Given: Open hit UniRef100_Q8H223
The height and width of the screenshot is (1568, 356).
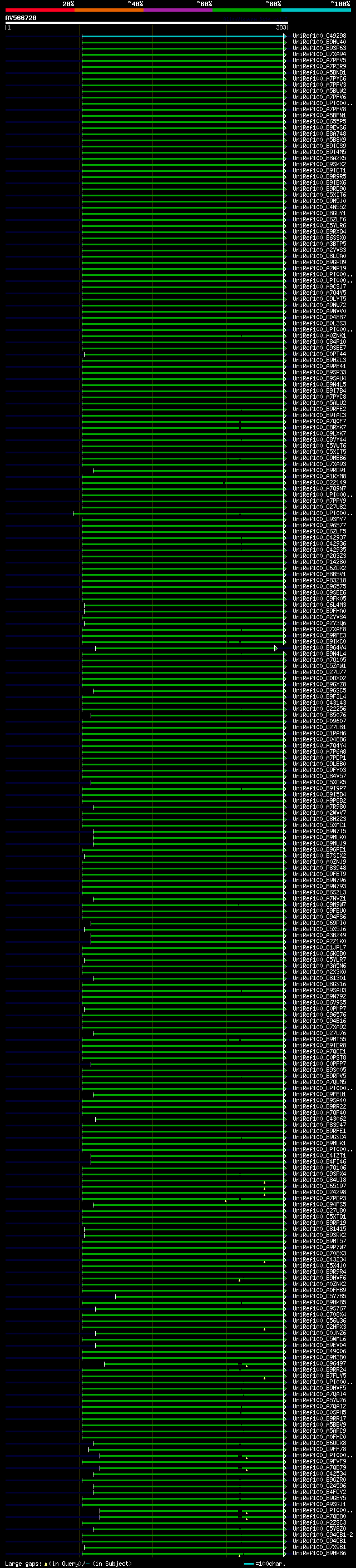Looking at the screenshot, I should pos(319,819).
